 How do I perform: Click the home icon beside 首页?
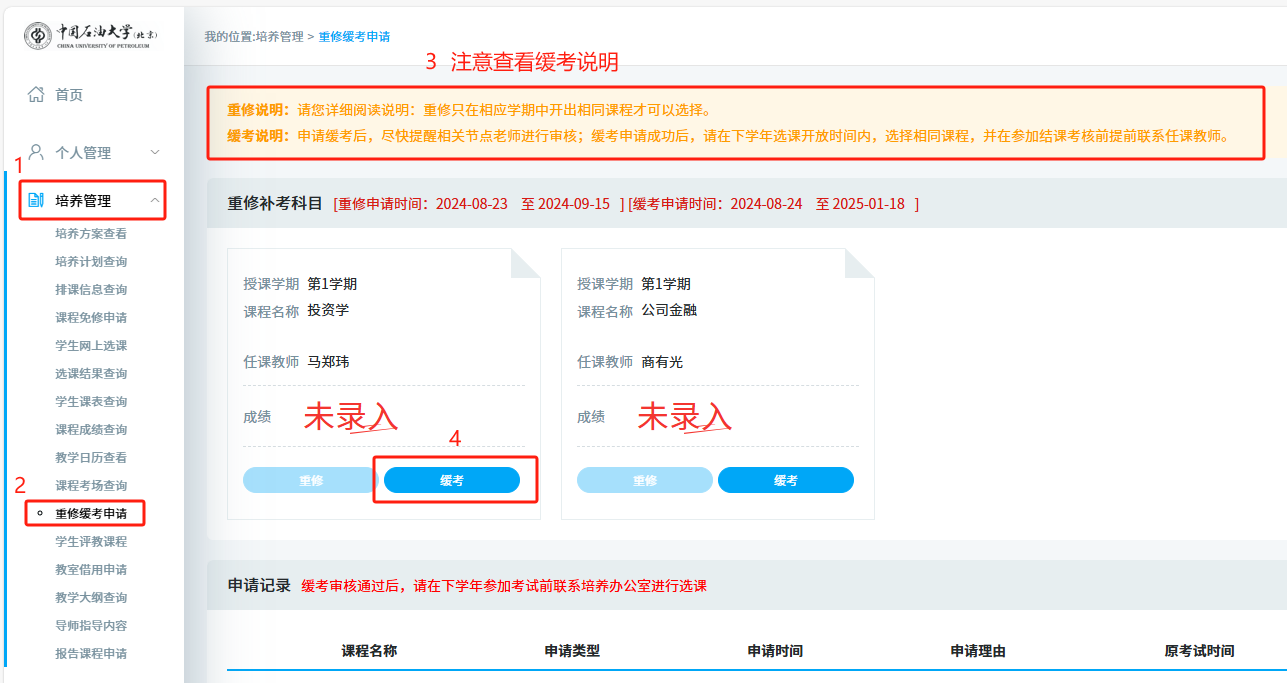click(36, 94)
